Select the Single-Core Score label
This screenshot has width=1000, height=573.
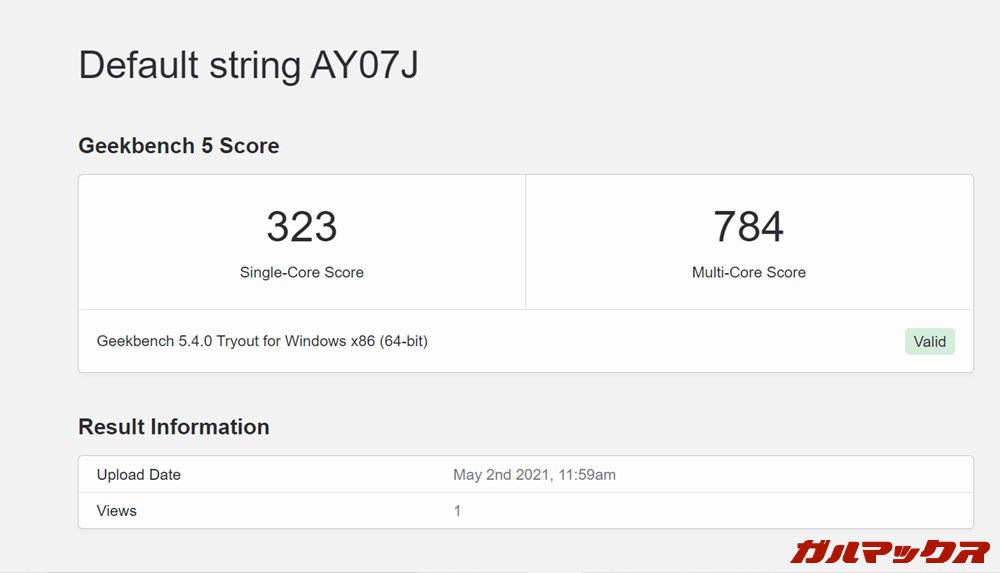(x=301, y=272)
